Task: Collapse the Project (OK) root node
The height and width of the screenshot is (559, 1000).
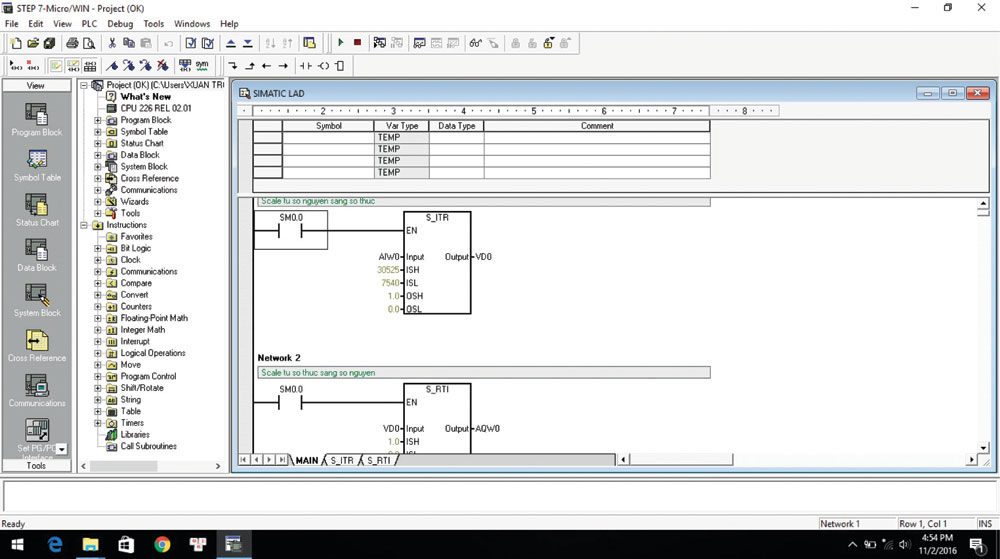Action: [x=84, y=85]
